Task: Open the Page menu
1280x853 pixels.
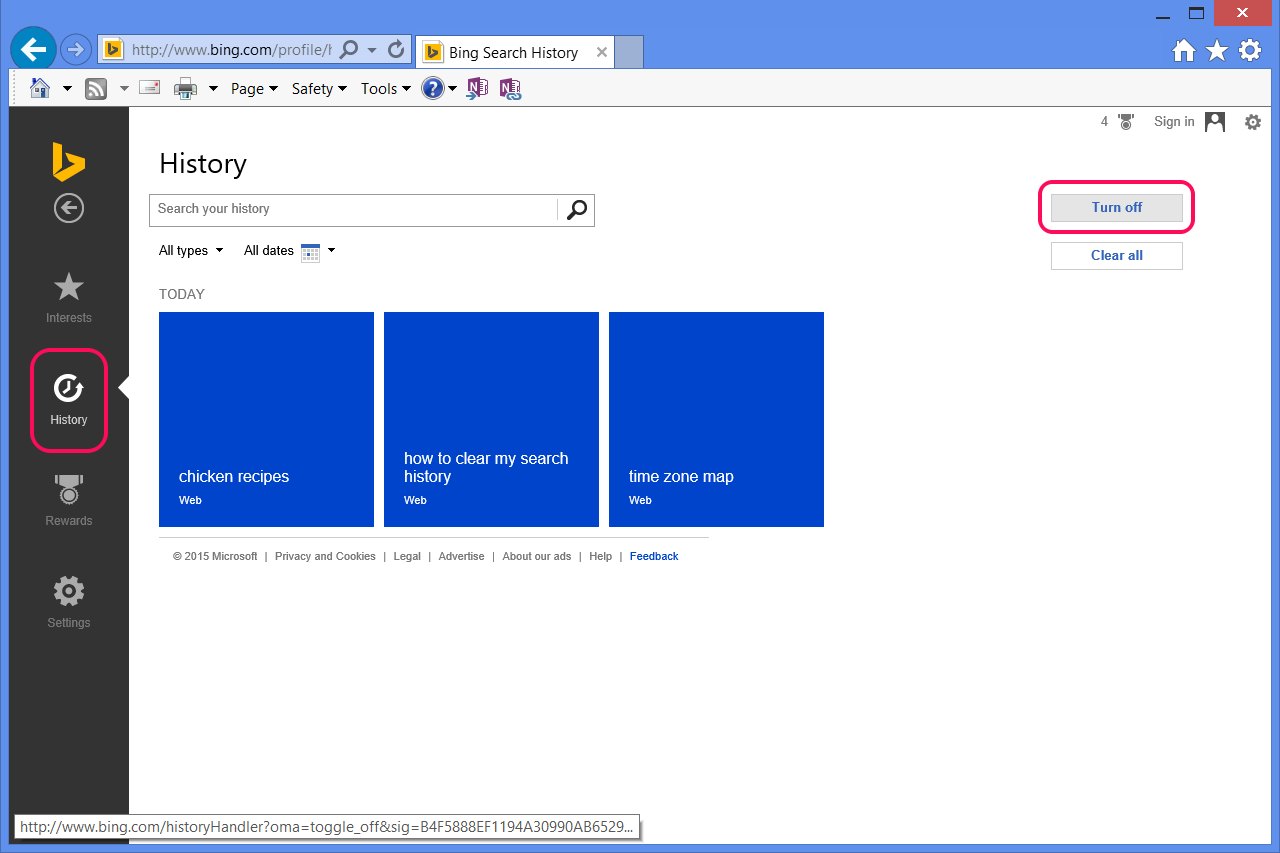Action: point(254,89)
